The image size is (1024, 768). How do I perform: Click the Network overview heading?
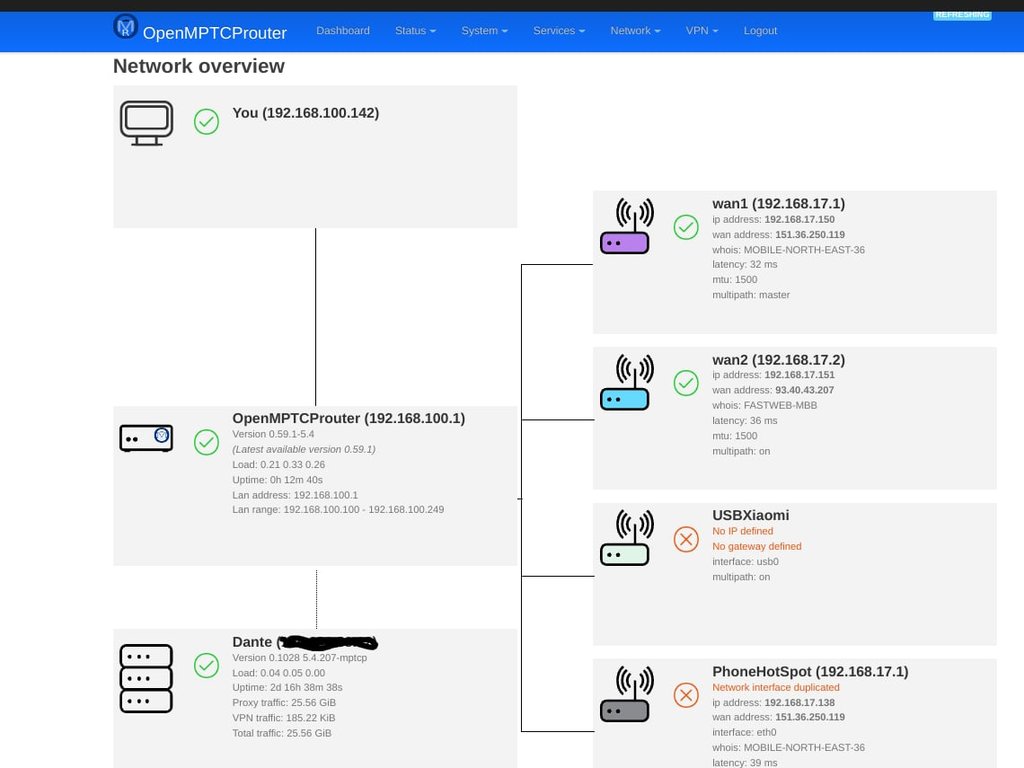199,66
